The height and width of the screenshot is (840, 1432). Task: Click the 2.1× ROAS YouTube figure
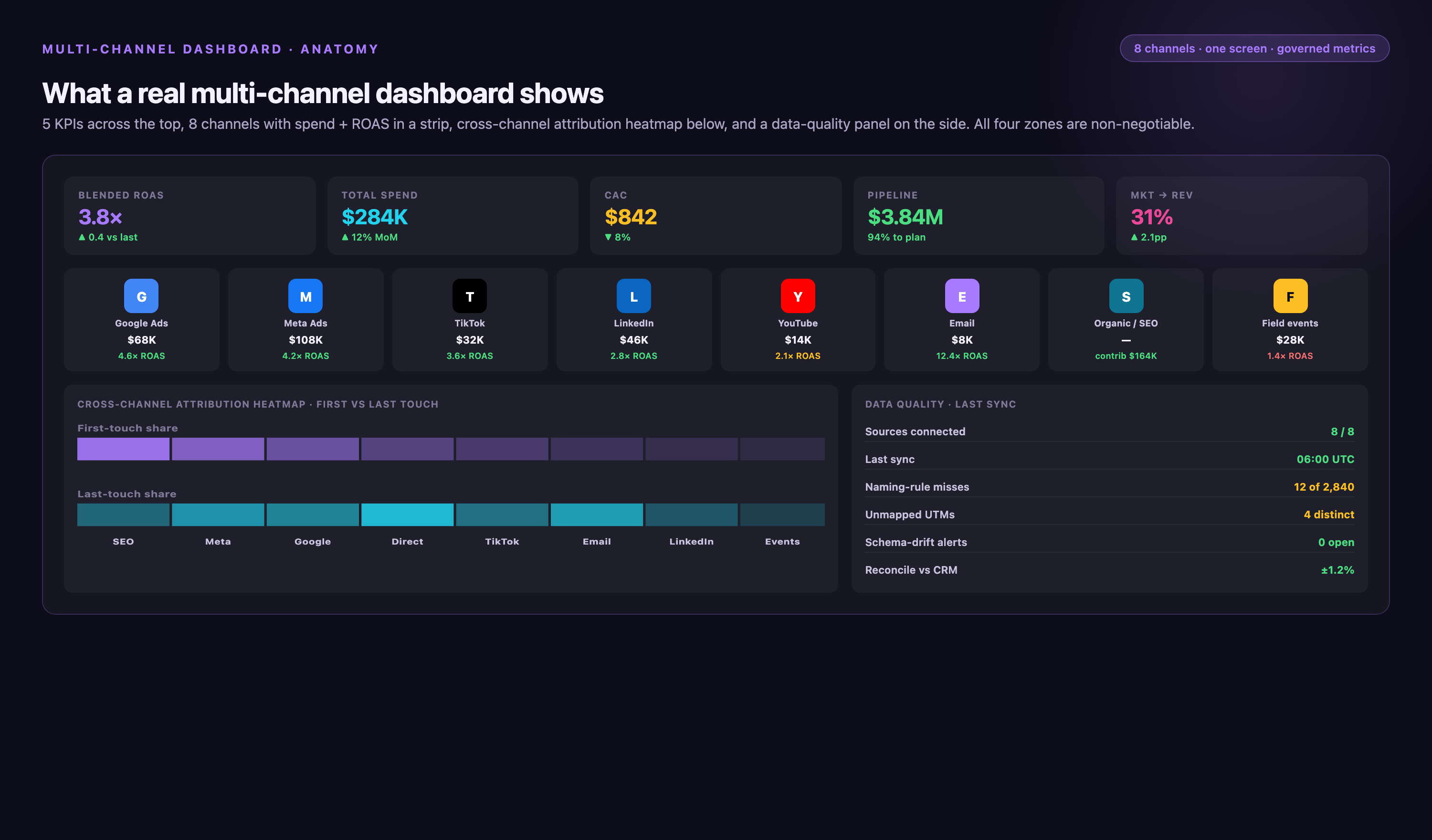(798, 356)
